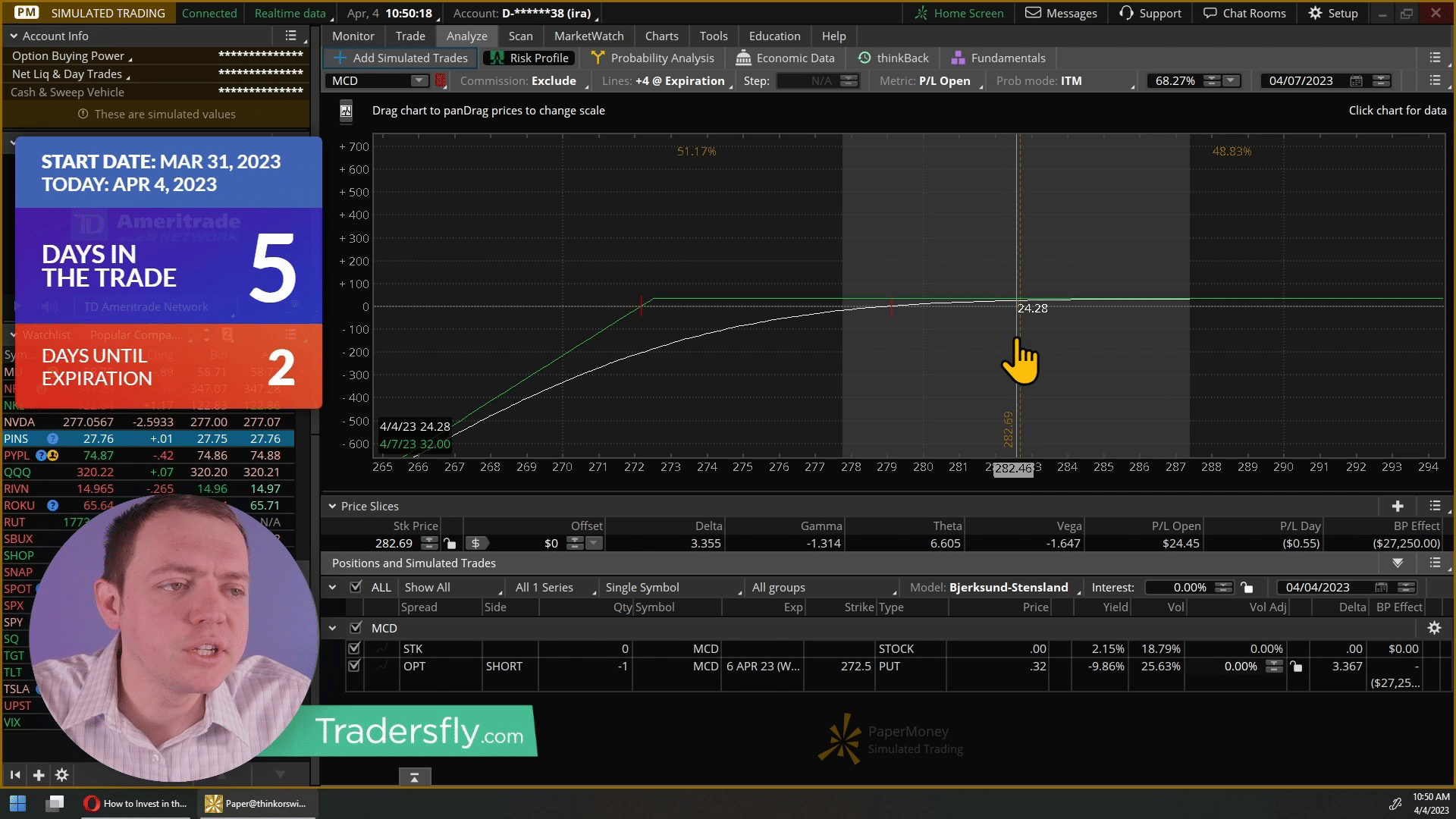Click the chart settings icon beside drag hint
The width and height of the screenshot is (1456, 819).
[x=346, y=111]
